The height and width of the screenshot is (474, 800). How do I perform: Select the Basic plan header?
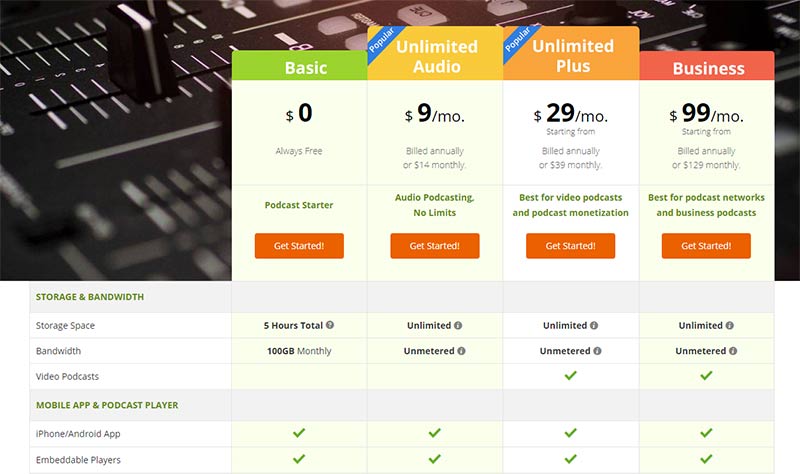299,65
